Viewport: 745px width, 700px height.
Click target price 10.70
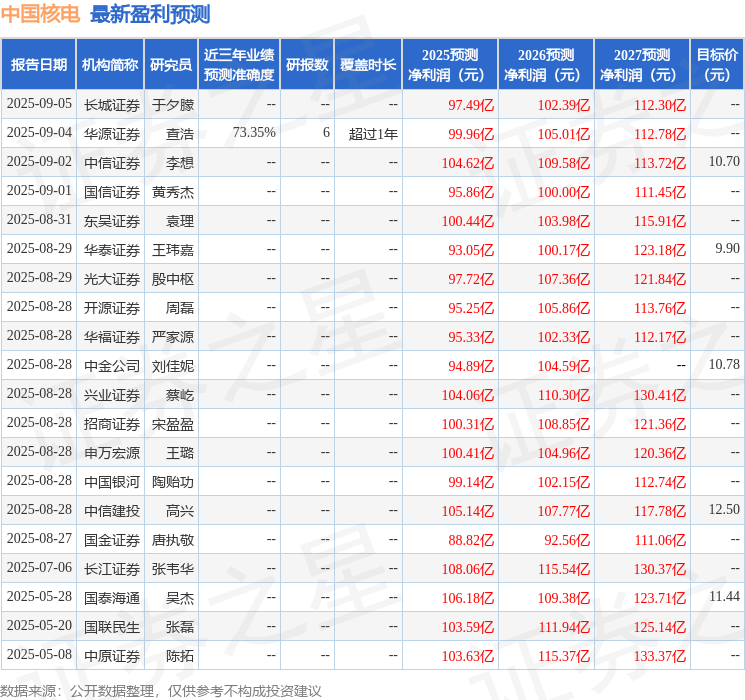[x=724, y=162]
